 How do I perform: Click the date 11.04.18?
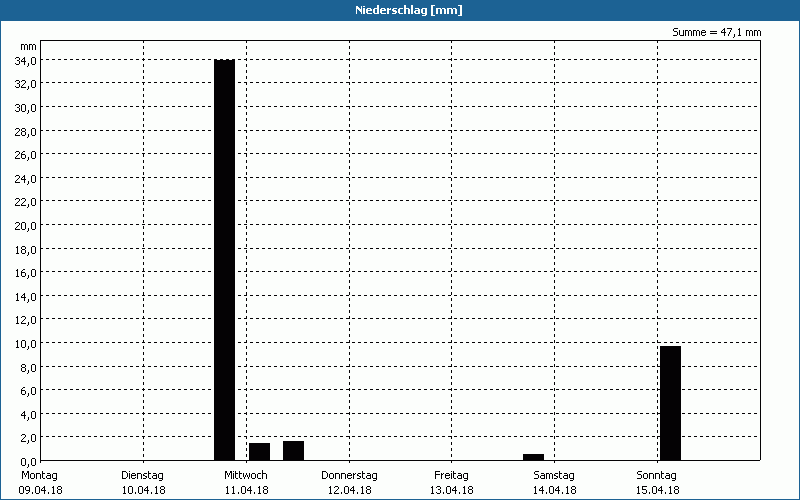(x=246, y=490)
